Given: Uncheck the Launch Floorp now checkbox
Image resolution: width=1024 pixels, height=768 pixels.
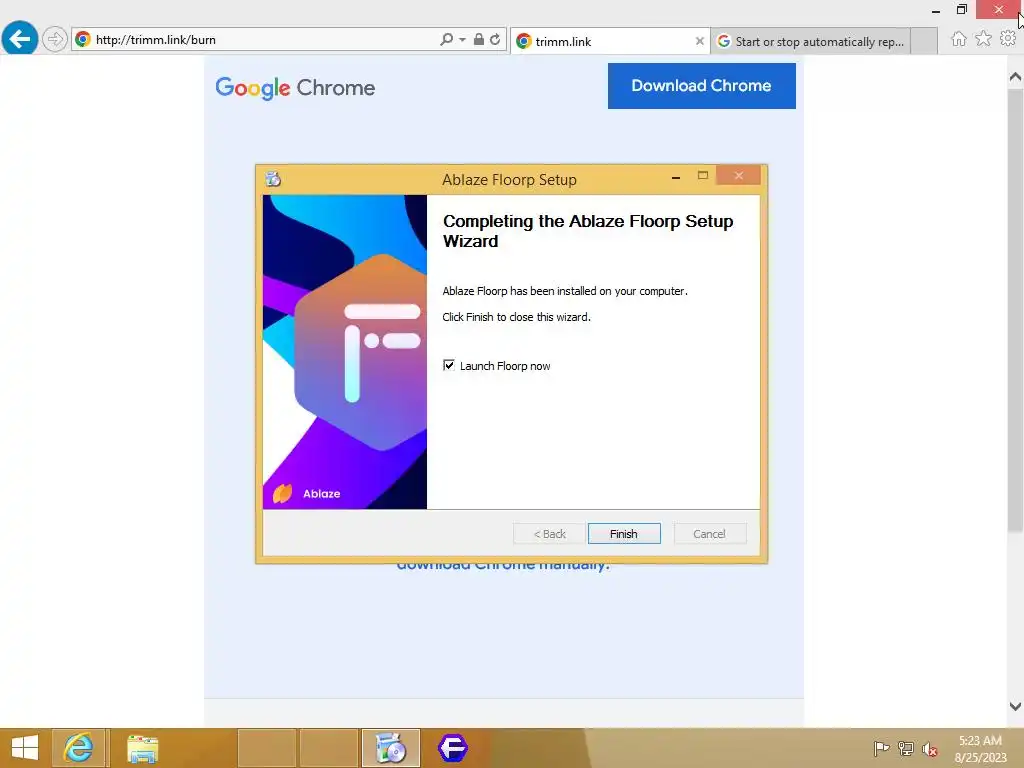Looking at the screenshot, I should 449,365.
